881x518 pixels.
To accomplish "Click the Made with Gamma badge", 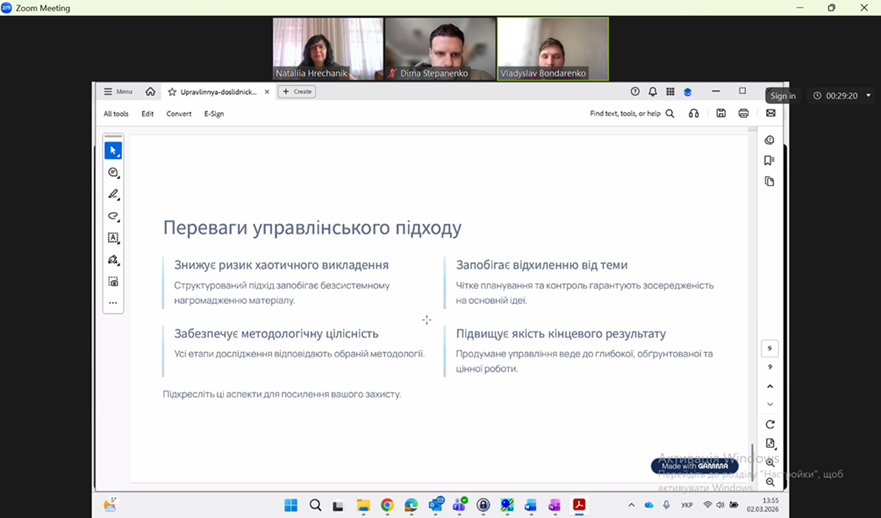I will coord(694,466).
